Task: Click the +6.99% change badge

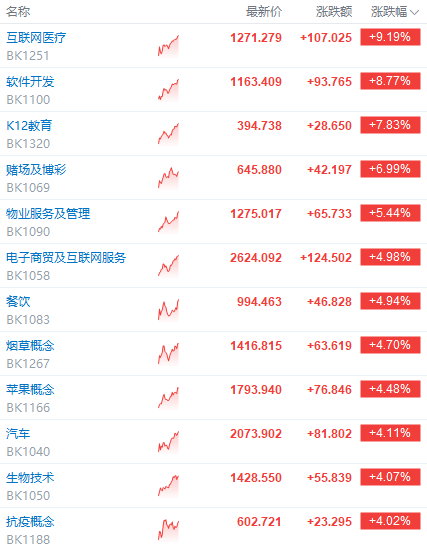Action: click(390, 169)
